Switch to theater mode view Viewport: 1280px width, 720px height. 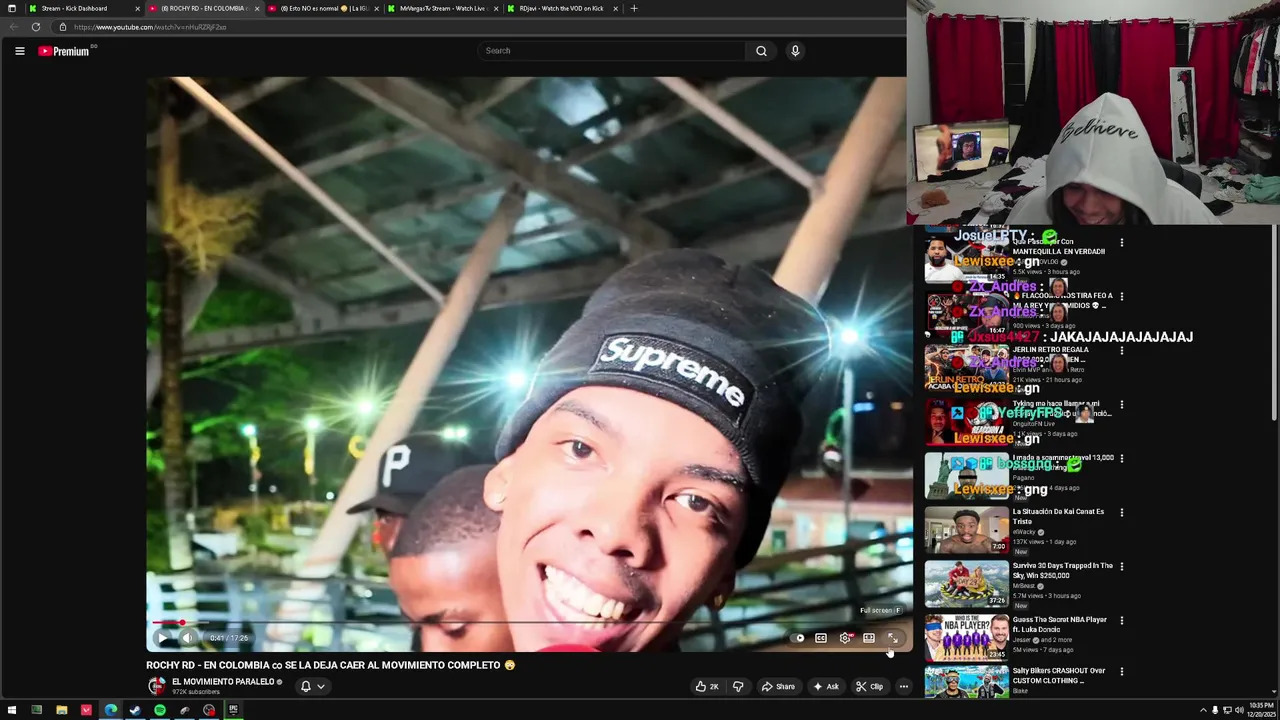pos(869,638)
